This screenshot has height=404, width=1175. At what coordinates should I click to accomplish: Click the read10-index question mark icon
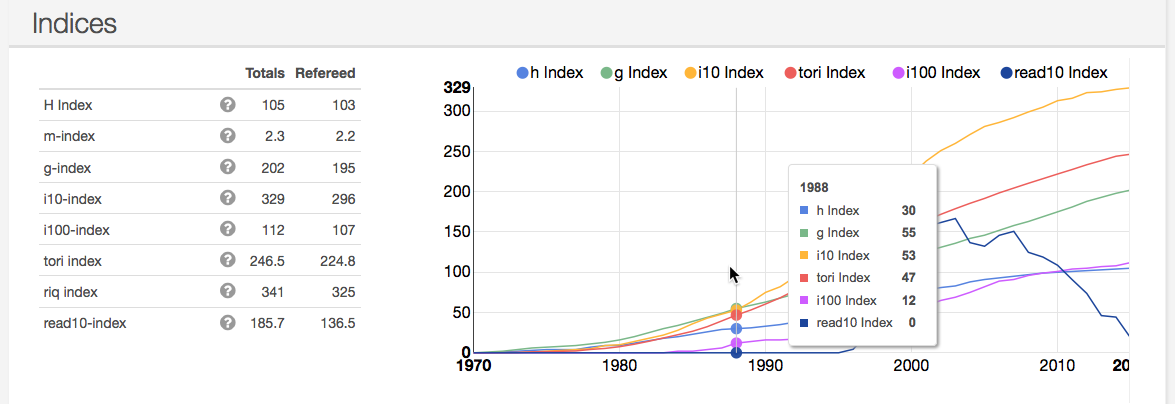click(x=227, y=322)
